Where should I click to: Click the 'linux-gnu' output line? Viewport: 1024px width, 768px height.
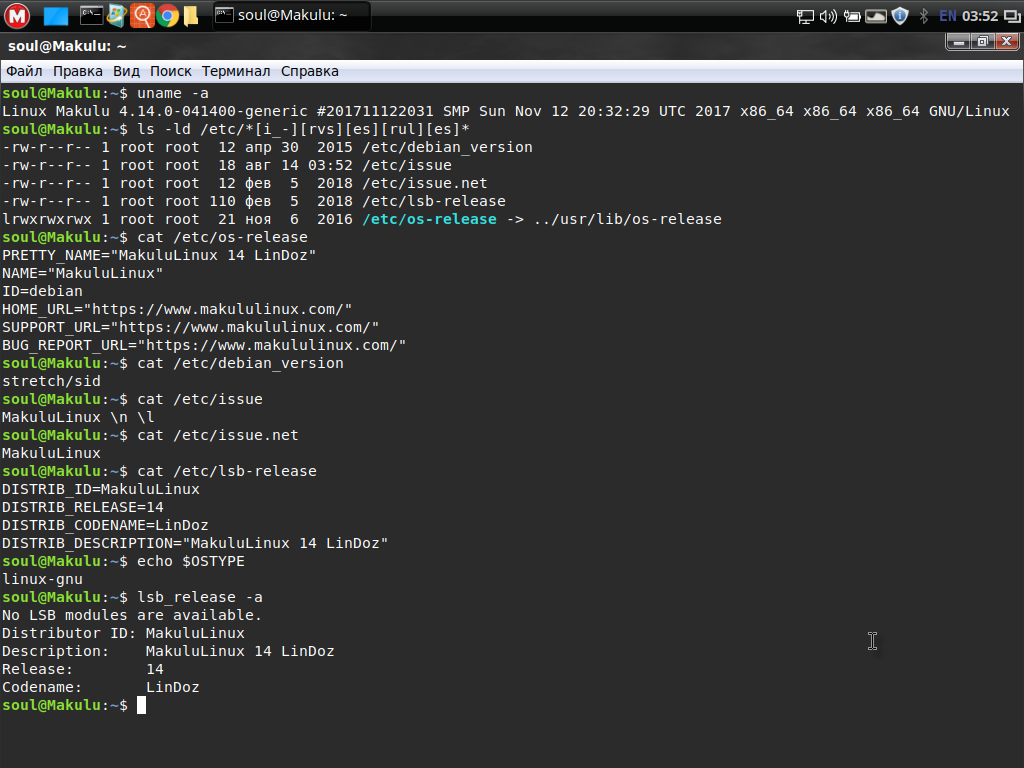[x=42, y=579]
